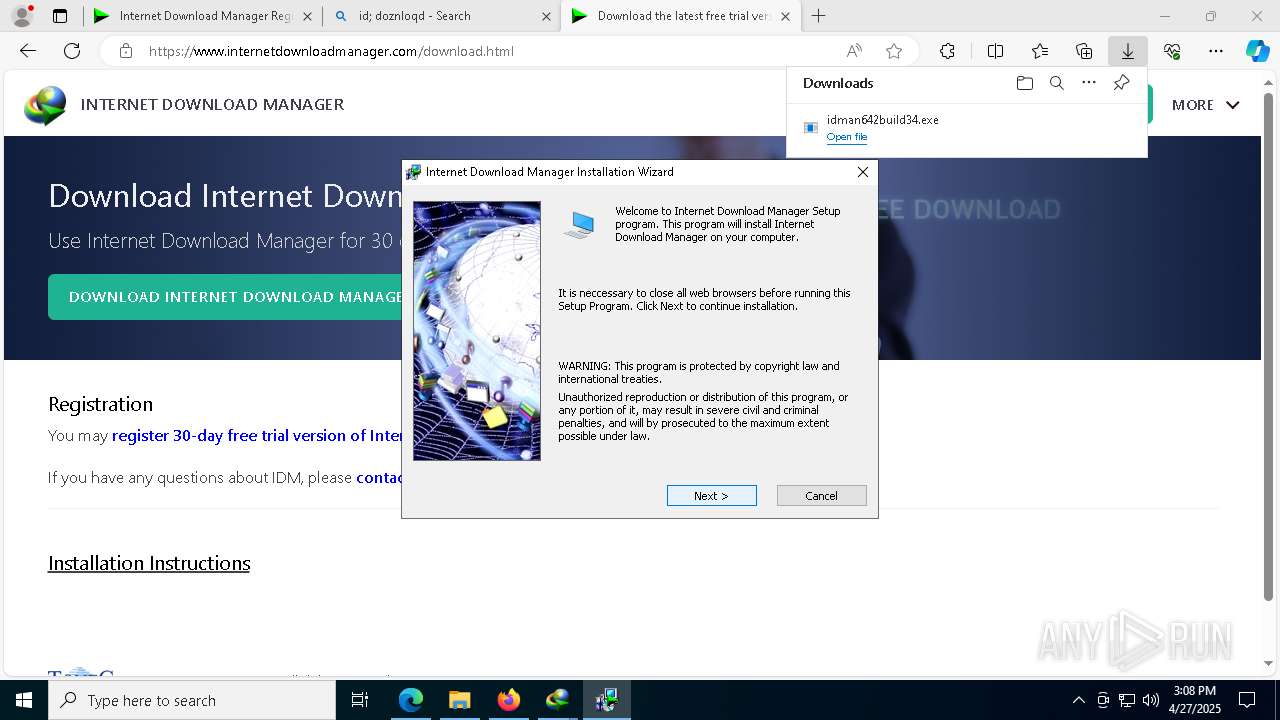
Task: Click the address bar URL
Action: 331,51
